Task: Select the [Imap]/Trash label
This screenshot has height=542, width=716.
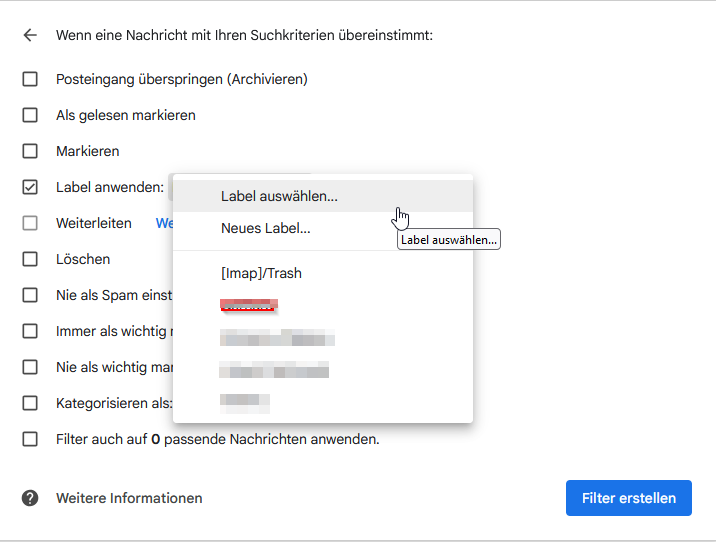Action: pyautogui.click(x=261, y=273)
